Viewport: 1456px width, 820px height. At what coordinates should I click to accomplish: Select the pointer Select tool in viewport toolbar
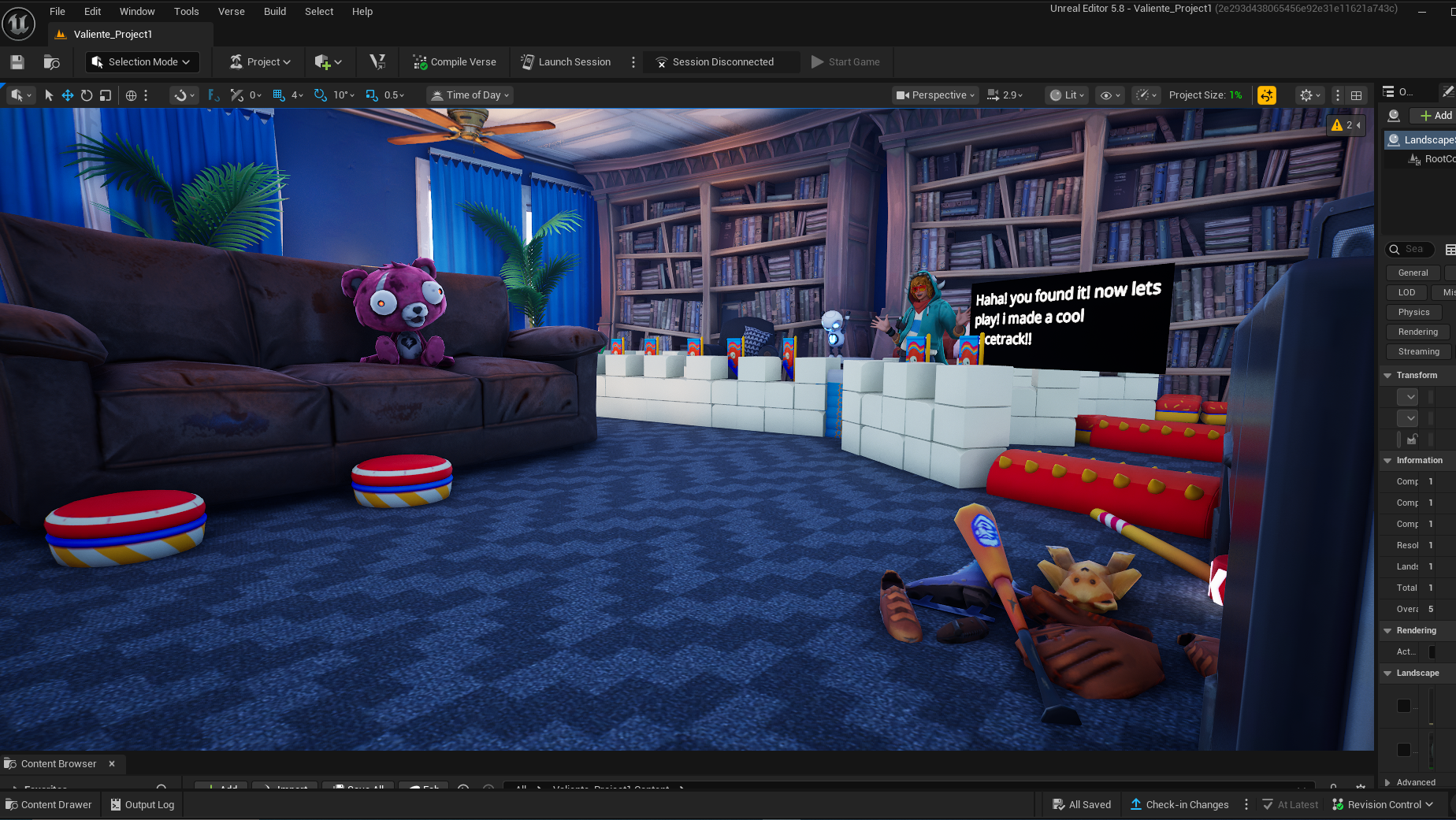pyautogui.click(x=49, y=95)
